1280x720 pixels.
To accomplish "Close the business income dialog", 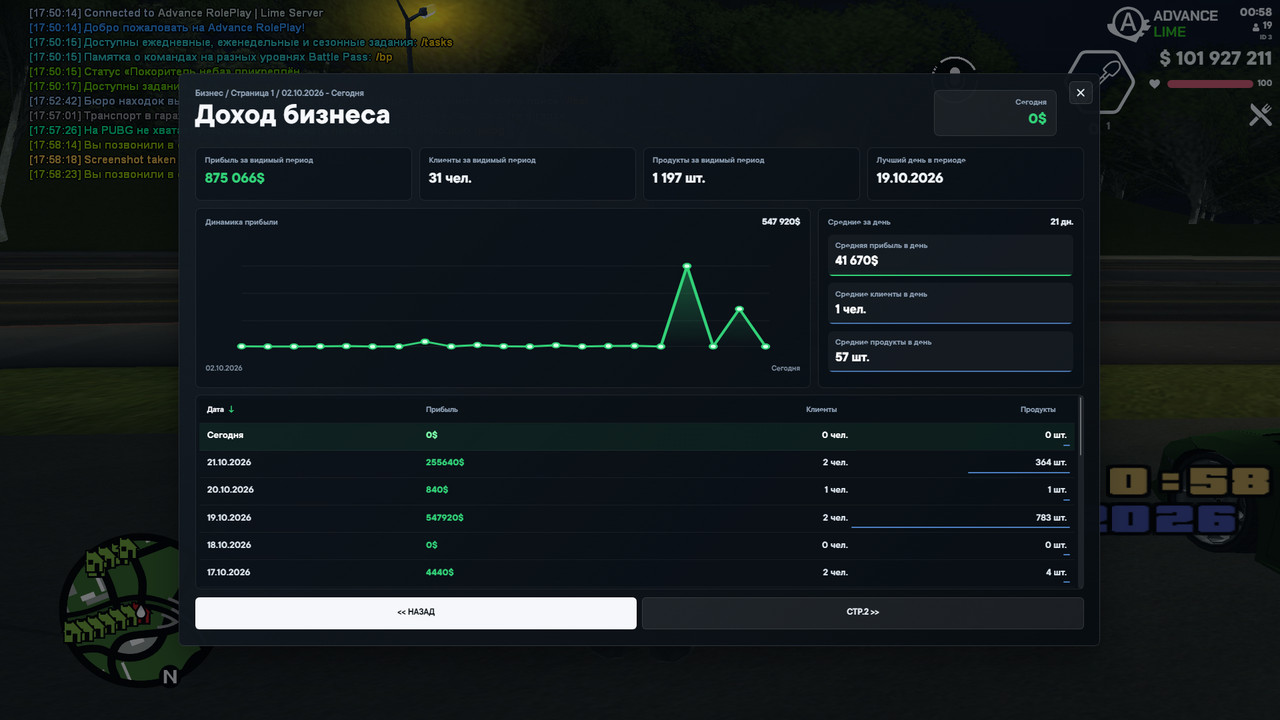I will 1080,93.
